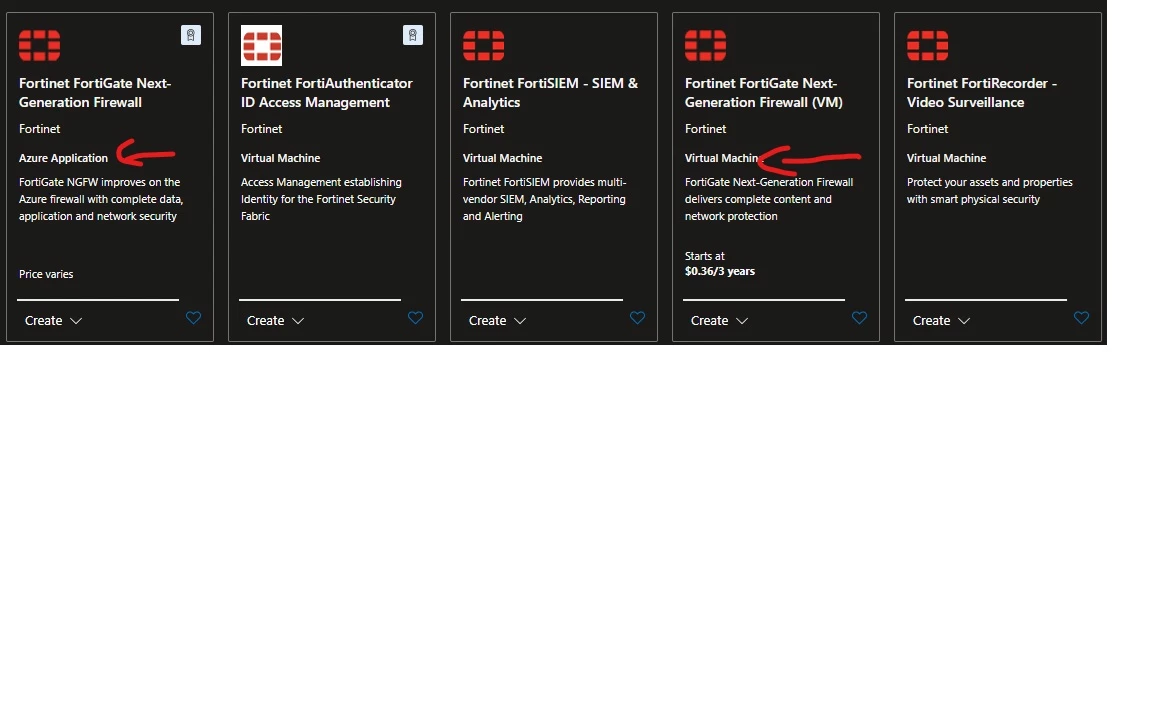Favorite the FortiSIEM offer with heart icon
Screen dimensions: 1152x720
637,318
